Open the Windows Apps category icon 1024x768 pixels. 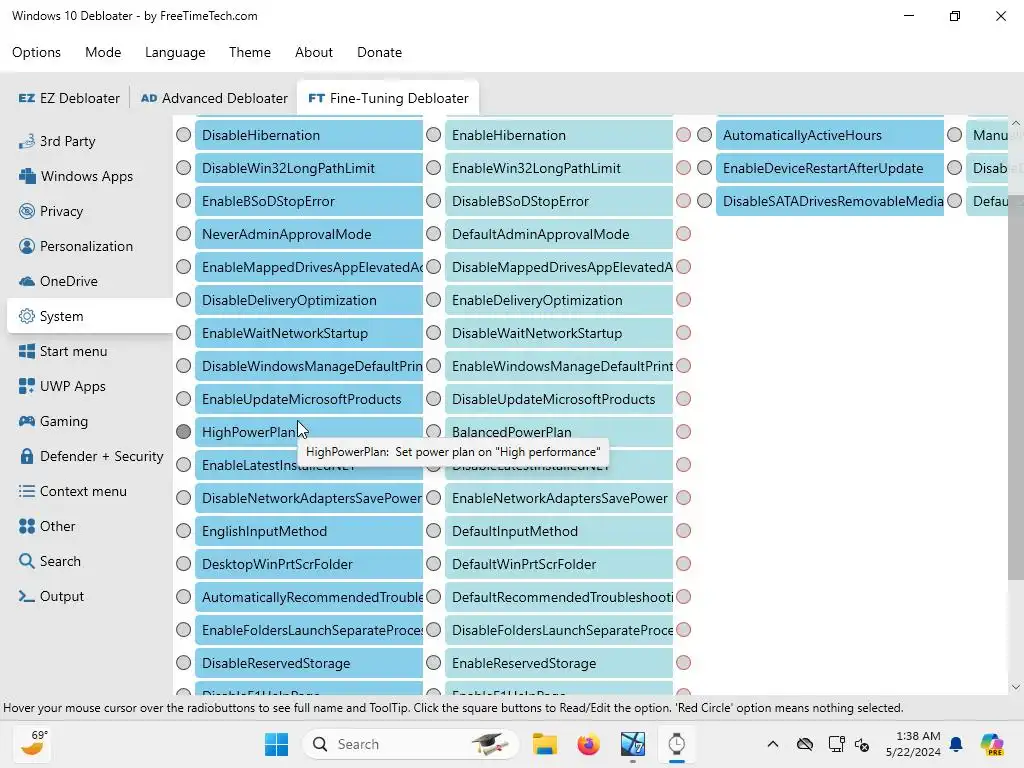pos(27,176)
